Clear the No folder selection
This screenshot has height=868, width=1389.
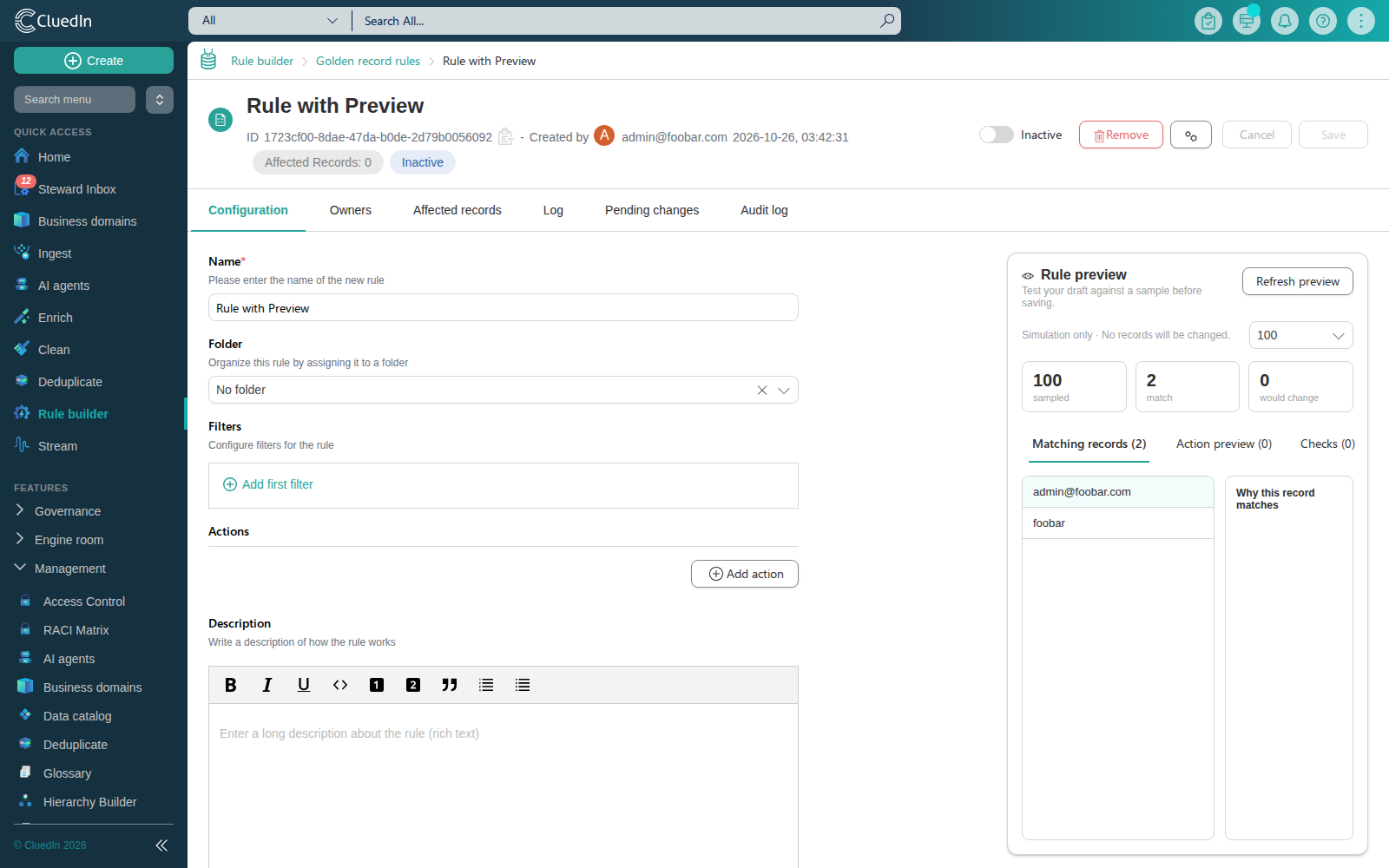tap(762, 390)
